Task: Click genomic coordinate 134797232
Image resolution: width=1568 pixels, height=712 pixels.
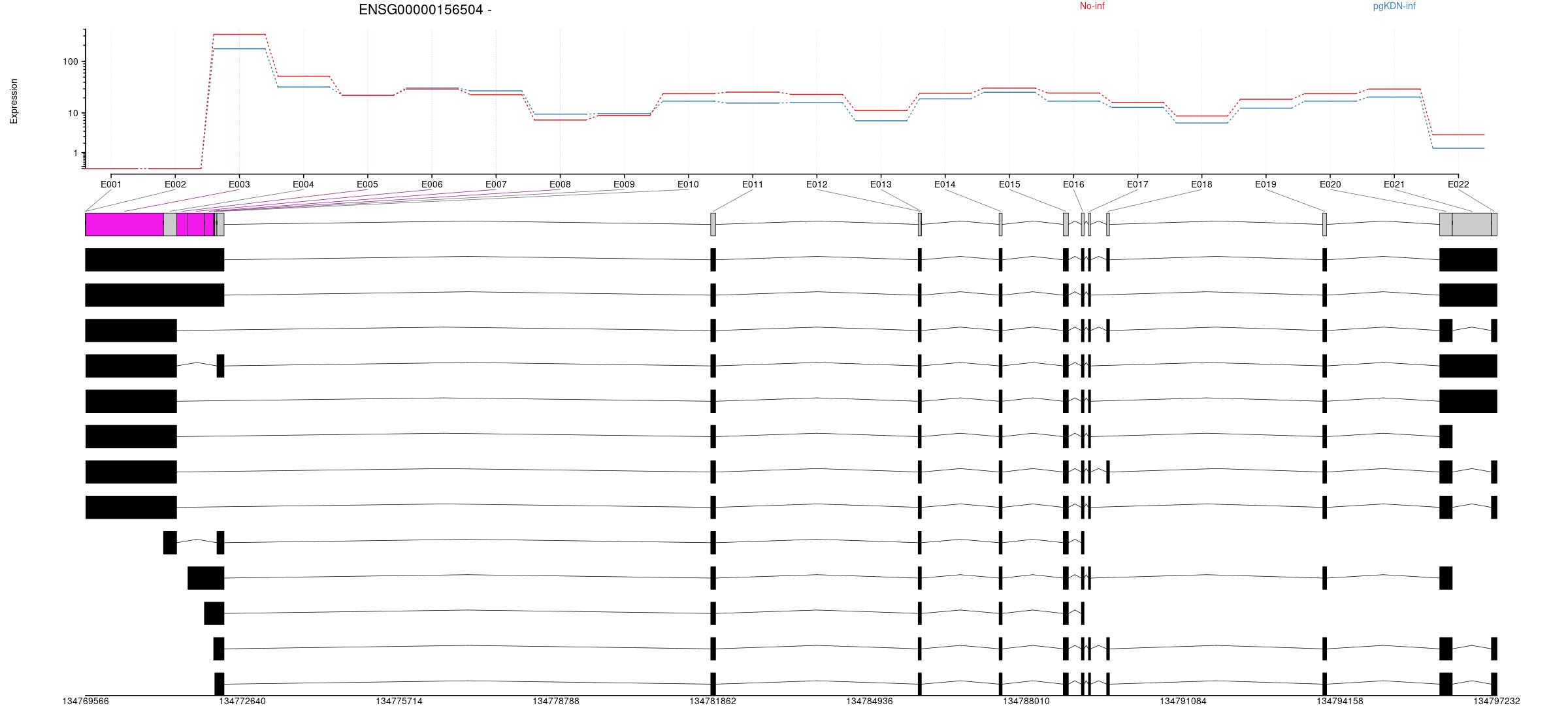Action: pyautogui.click(x=1497, y=702)
